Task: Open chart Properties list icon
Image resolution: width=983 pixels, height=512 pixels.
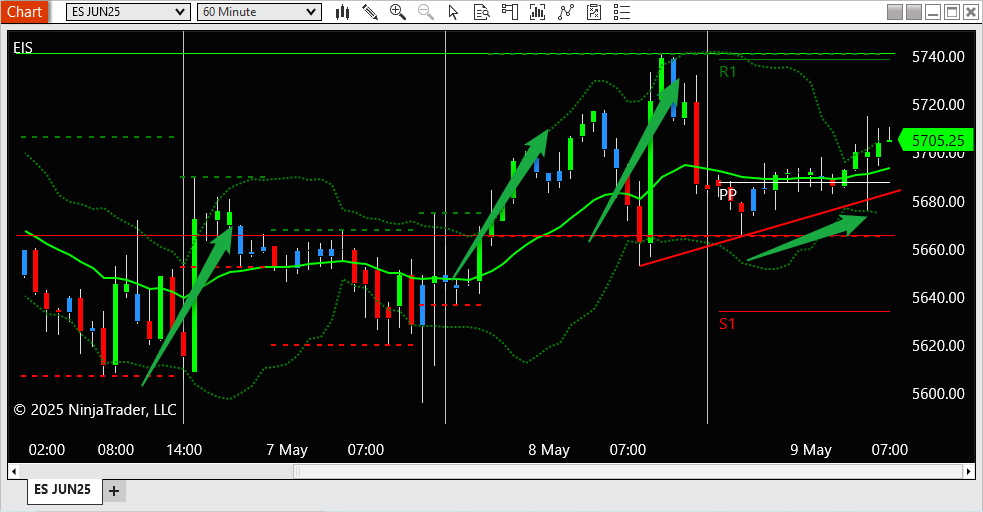Action: [621, 12]
